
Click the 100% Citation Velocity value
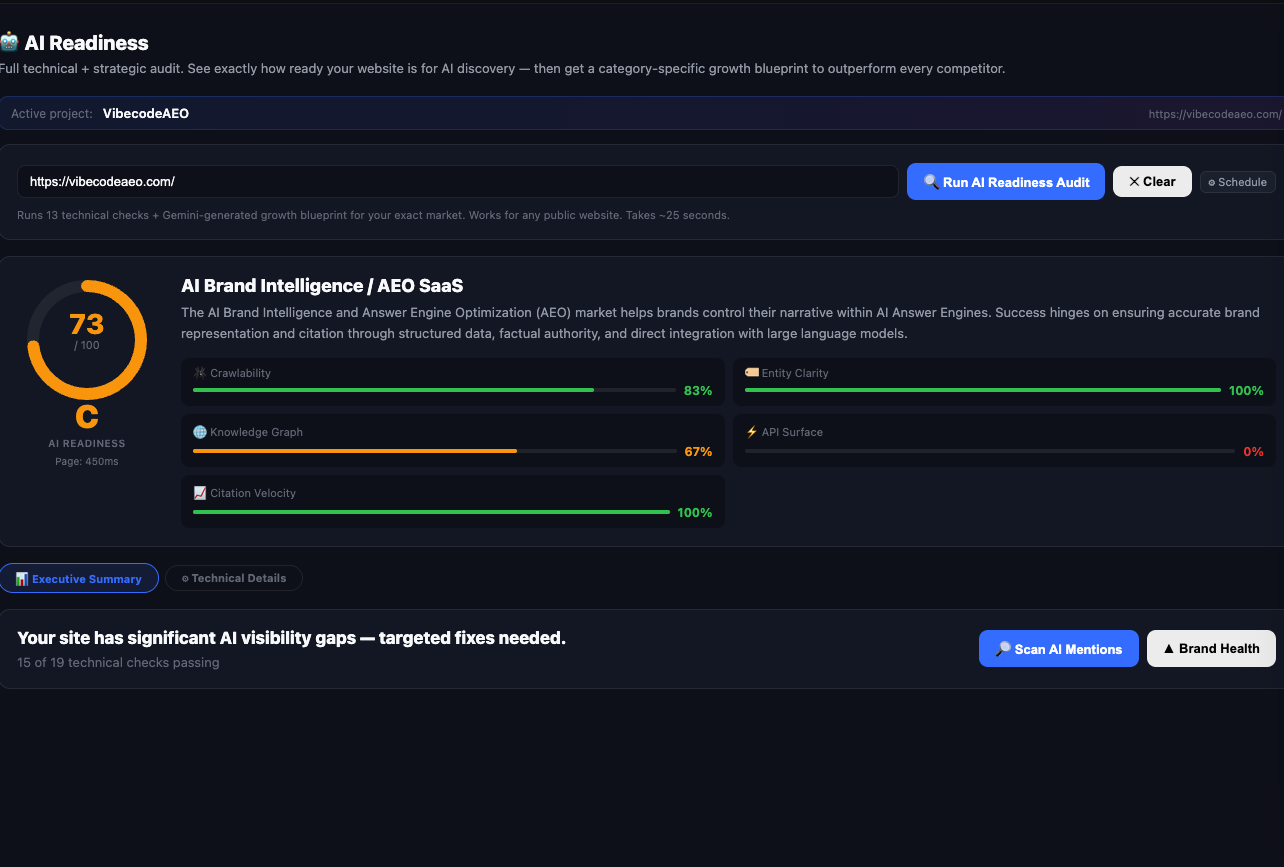[695, 513]
